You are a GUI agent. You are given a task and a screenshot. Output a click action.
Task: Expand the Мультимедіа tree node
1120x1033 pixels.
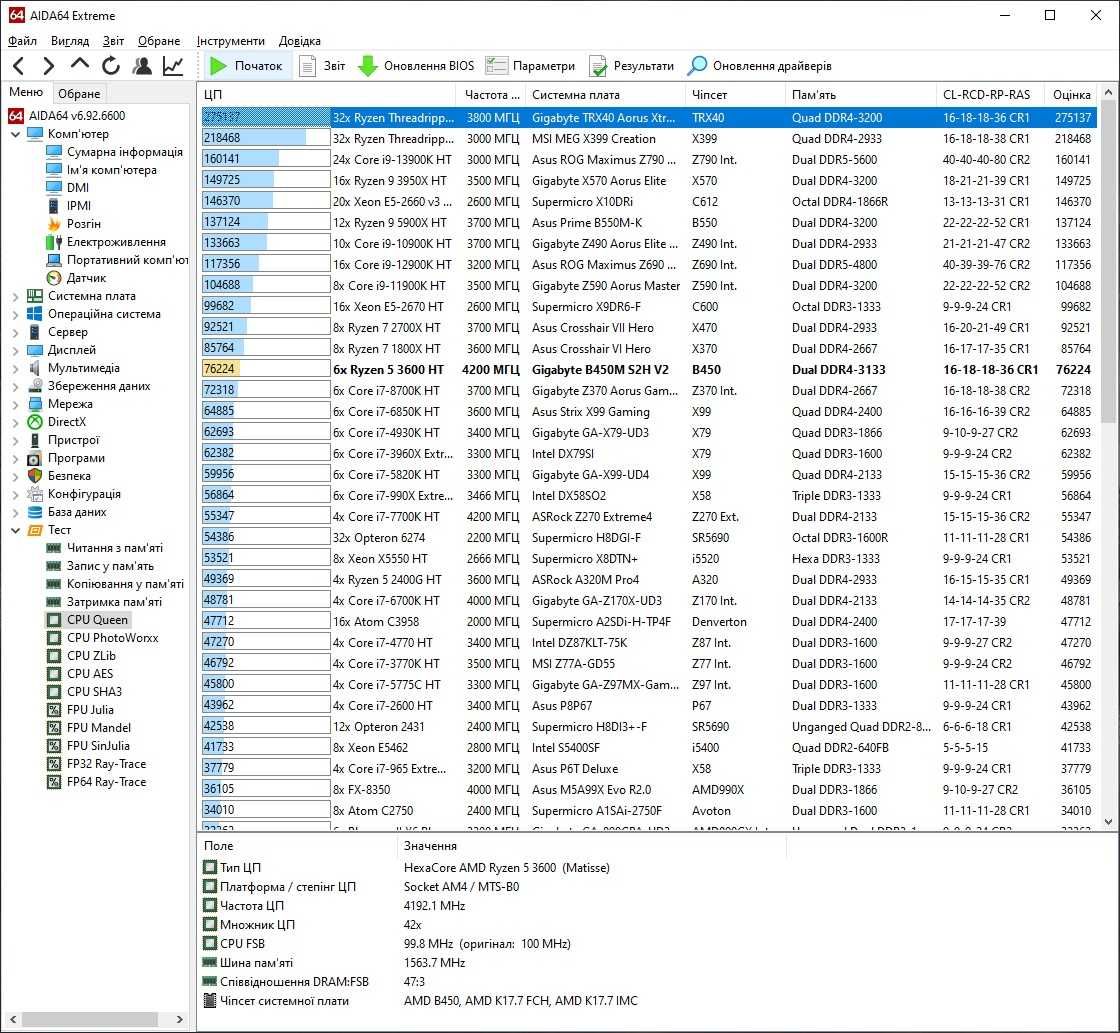15,368
